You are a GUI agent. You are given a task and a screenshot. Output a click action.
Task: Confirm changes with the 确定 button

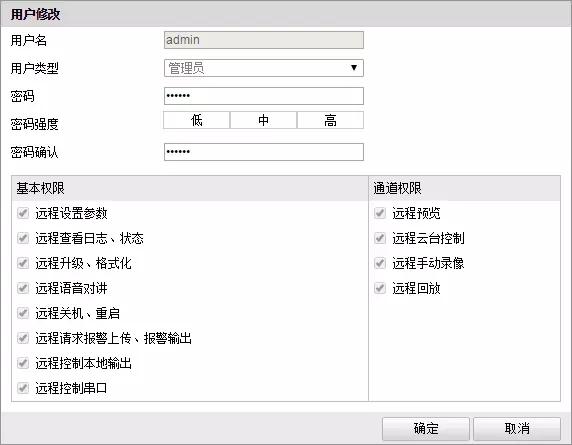(426, 428)
